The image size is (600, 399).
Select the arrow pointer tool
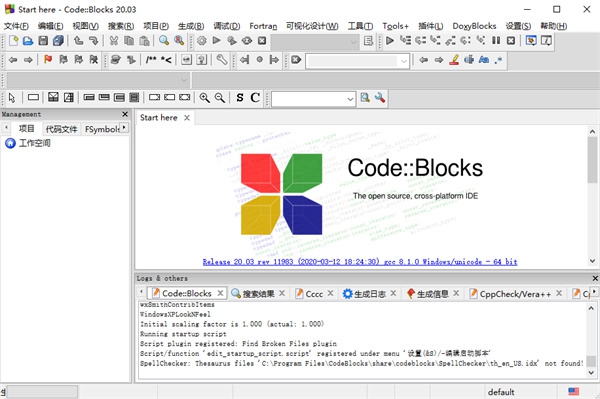pos(12,98)
